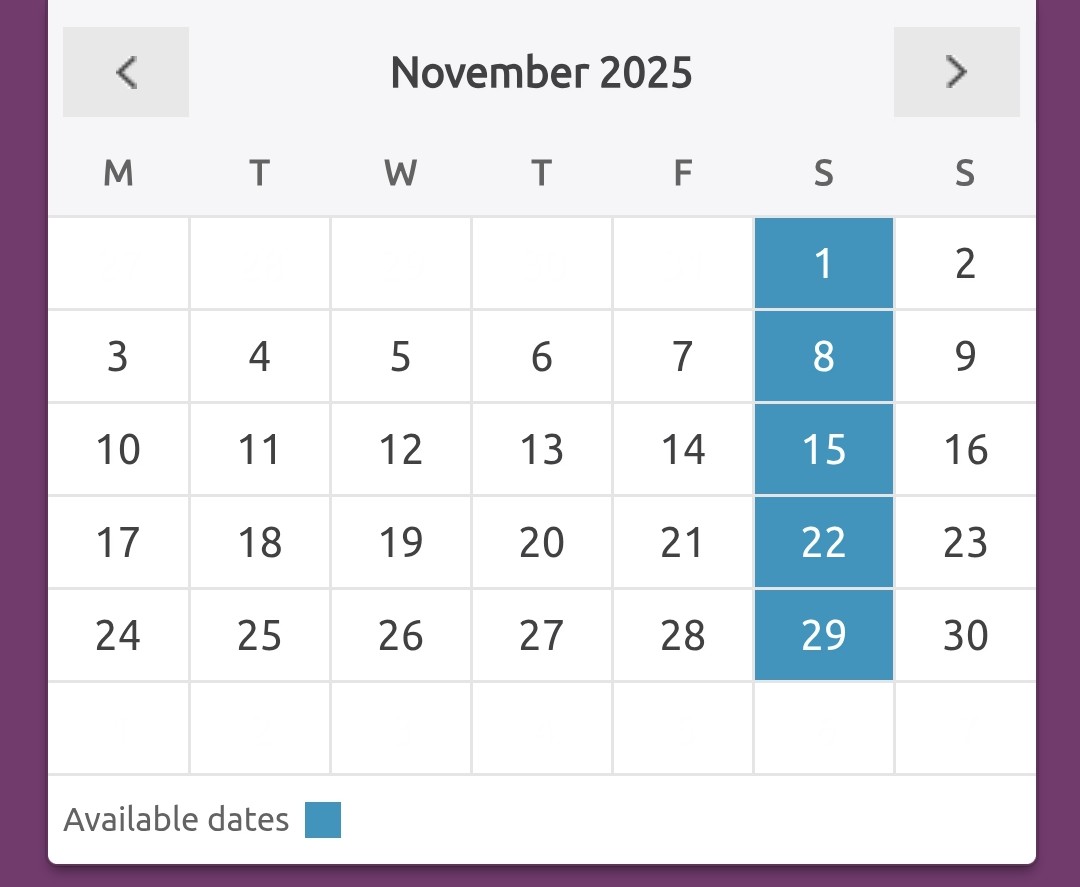Click the Available dates legend label
This screenshot has width=1080, height=887.
pos(176,820)
